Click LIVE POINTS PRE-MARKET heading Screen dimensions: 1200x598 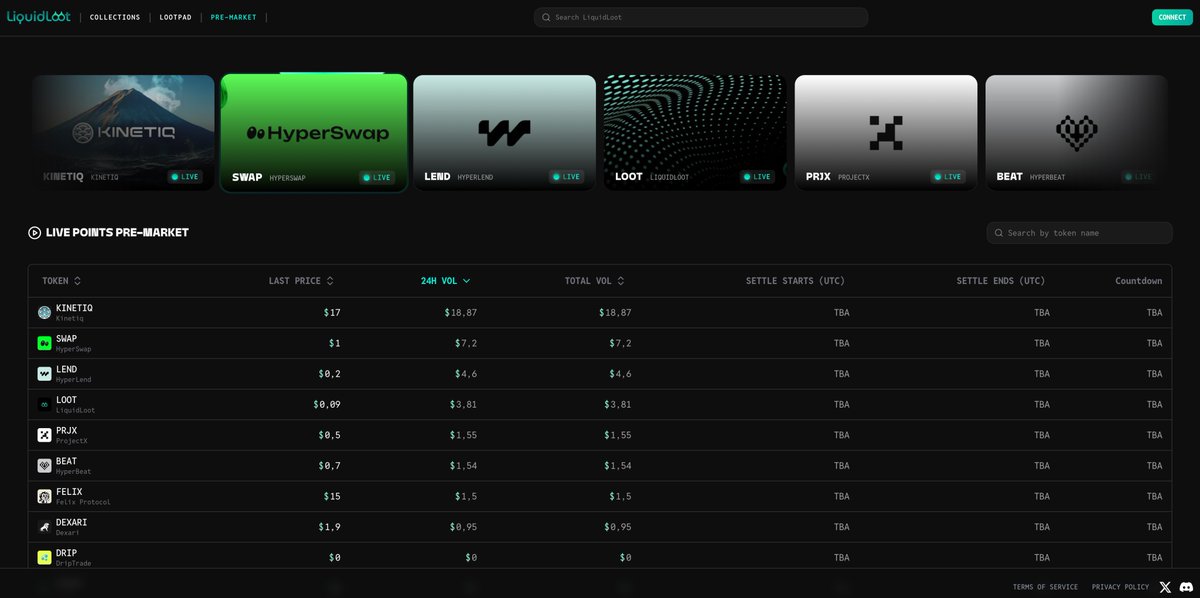pos(117,232)
